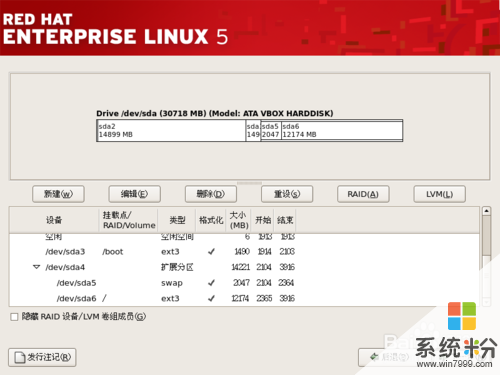
Task: Click the 设备 column header
Action: pos(54,220)
